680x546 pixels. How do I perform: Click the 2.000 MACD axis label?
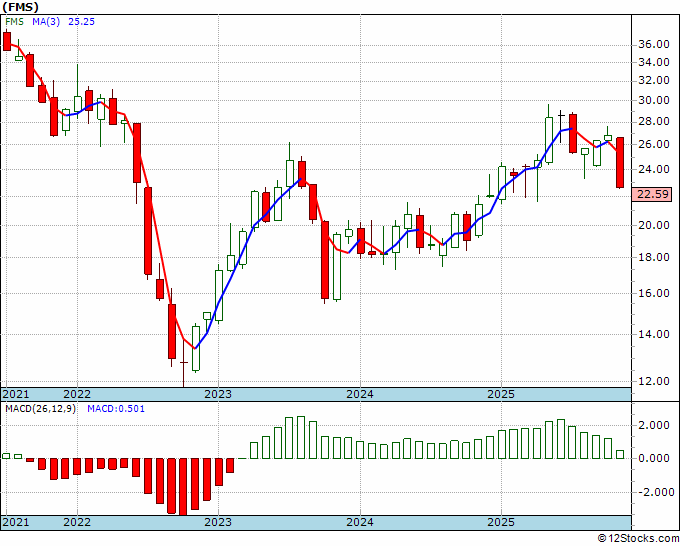(654, 425)
